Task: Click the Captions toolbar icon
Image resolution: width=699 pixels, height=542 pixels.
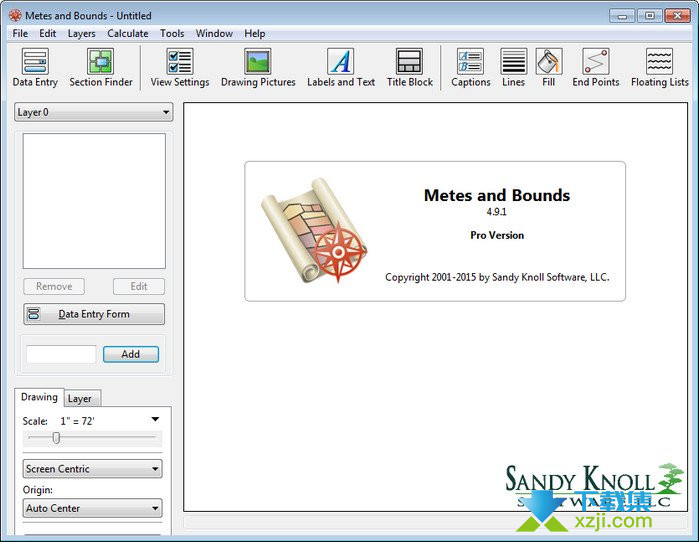Action: point(470,62)
